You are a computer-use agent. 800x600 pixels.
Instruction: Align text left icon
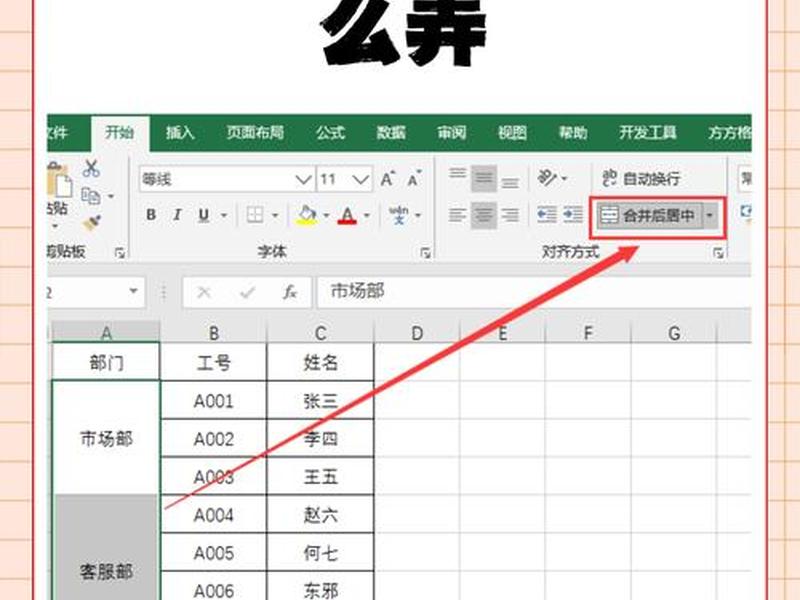pos(458,215)
